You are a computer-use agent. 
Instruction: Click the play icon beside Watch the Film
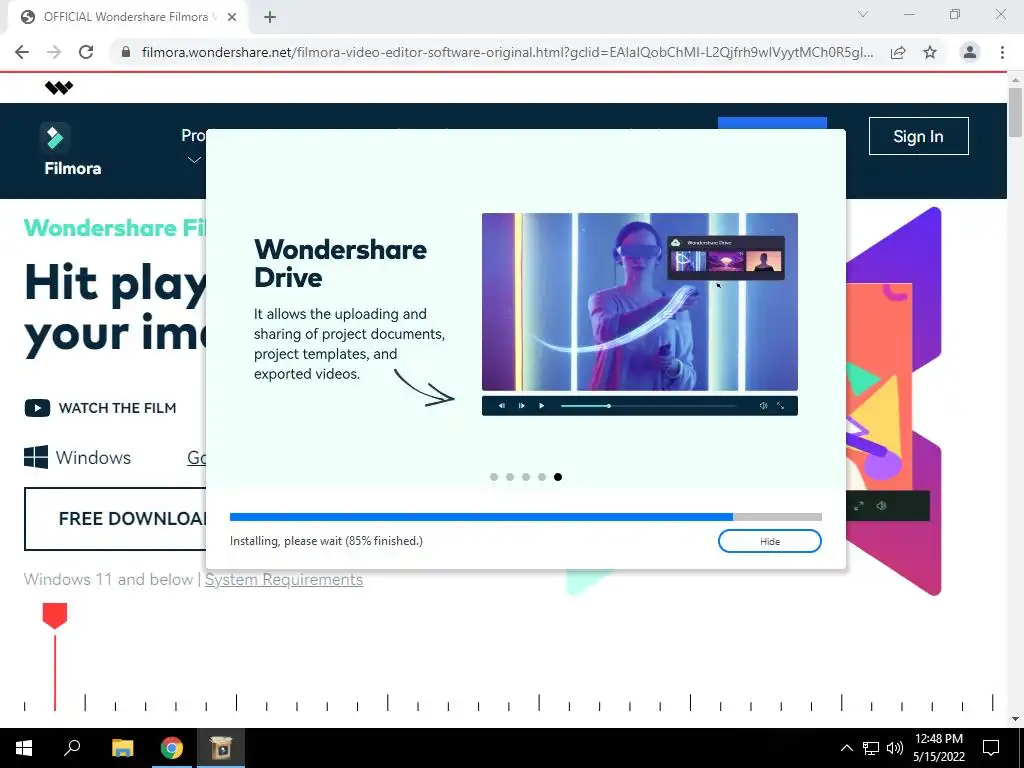point(37,408)
